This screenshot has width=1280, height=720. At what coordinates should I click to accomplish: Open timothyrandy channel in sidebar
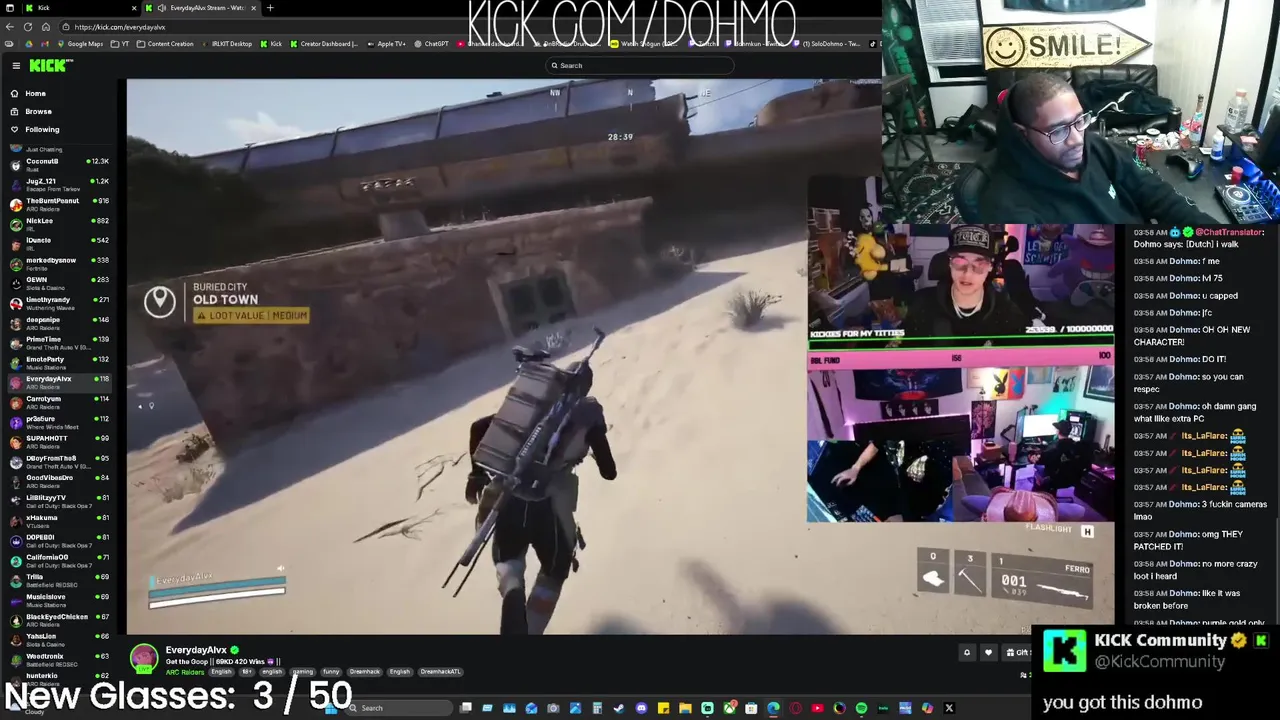click(60, 303)
